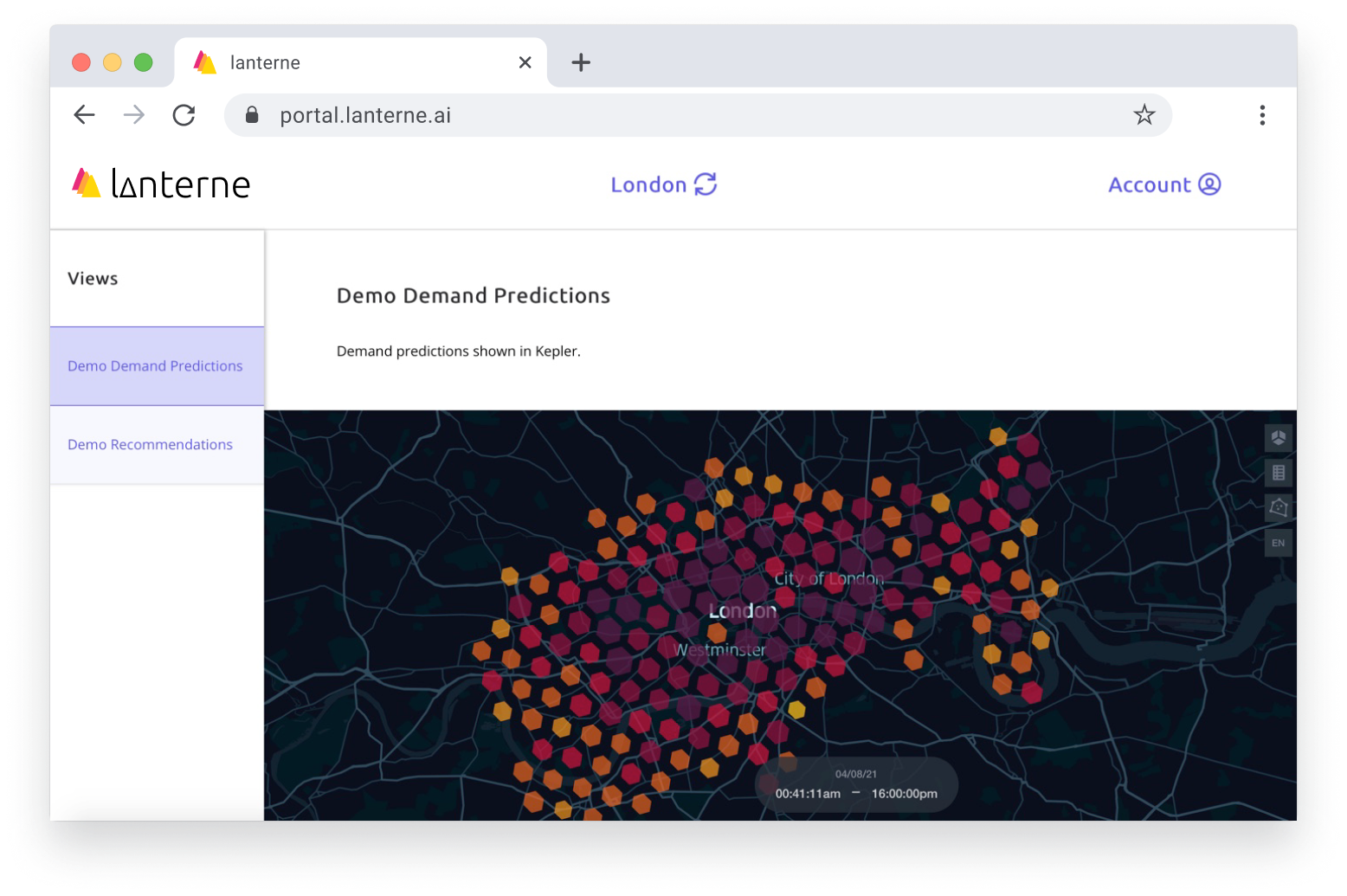Select the Demo Demand Predictions view
Viewport: 1347px width, 896px height.
point(155,365)
